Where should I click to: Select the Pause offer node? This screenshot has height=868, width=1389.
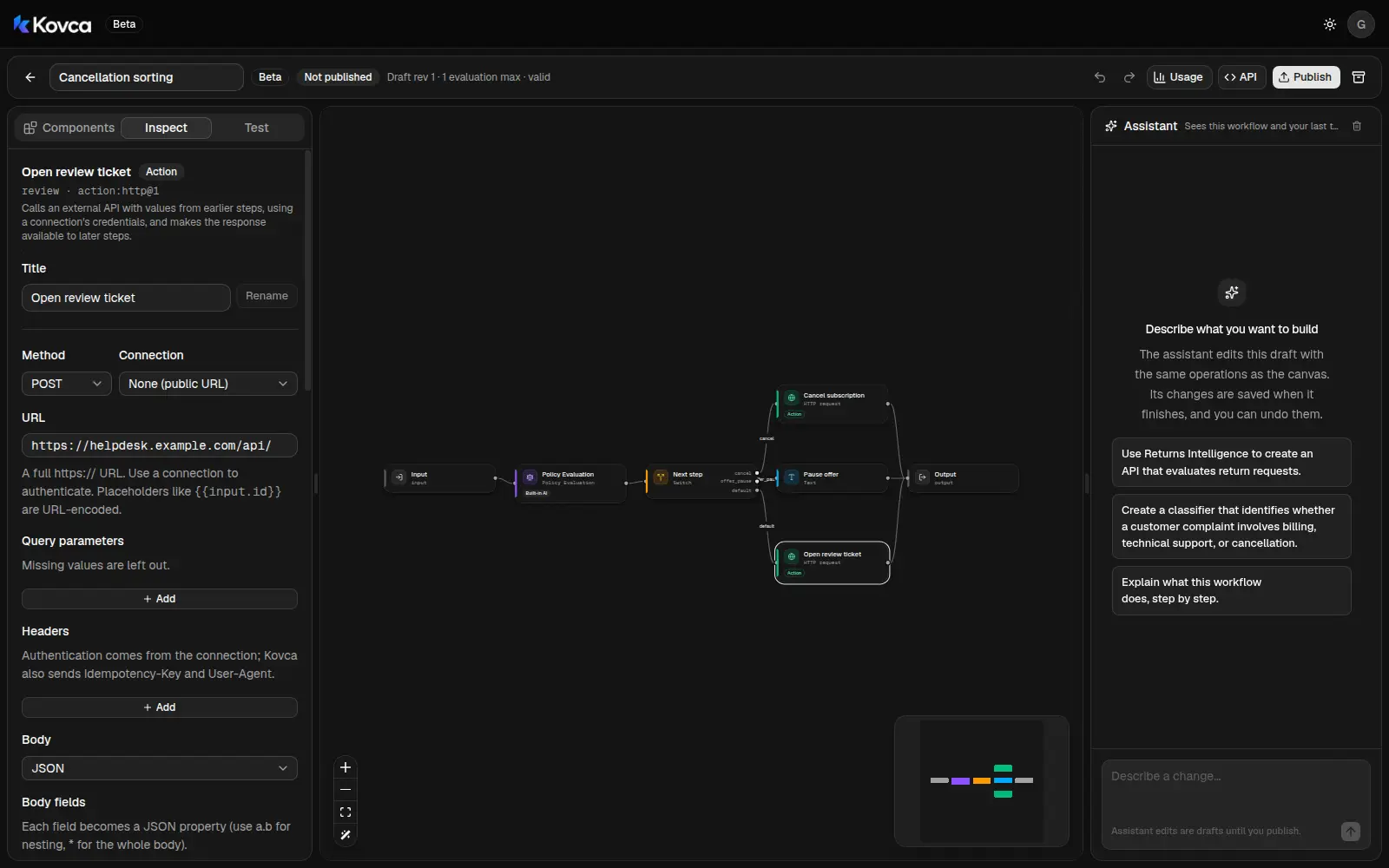click(833, 478)
